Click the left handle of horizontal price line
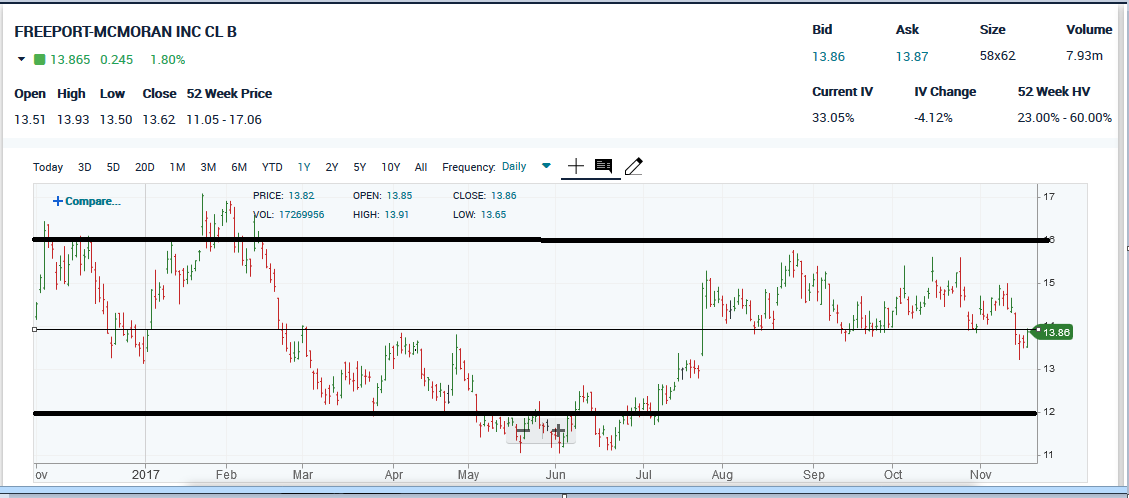Screen dimensions: 1129x498 [35, 329]
